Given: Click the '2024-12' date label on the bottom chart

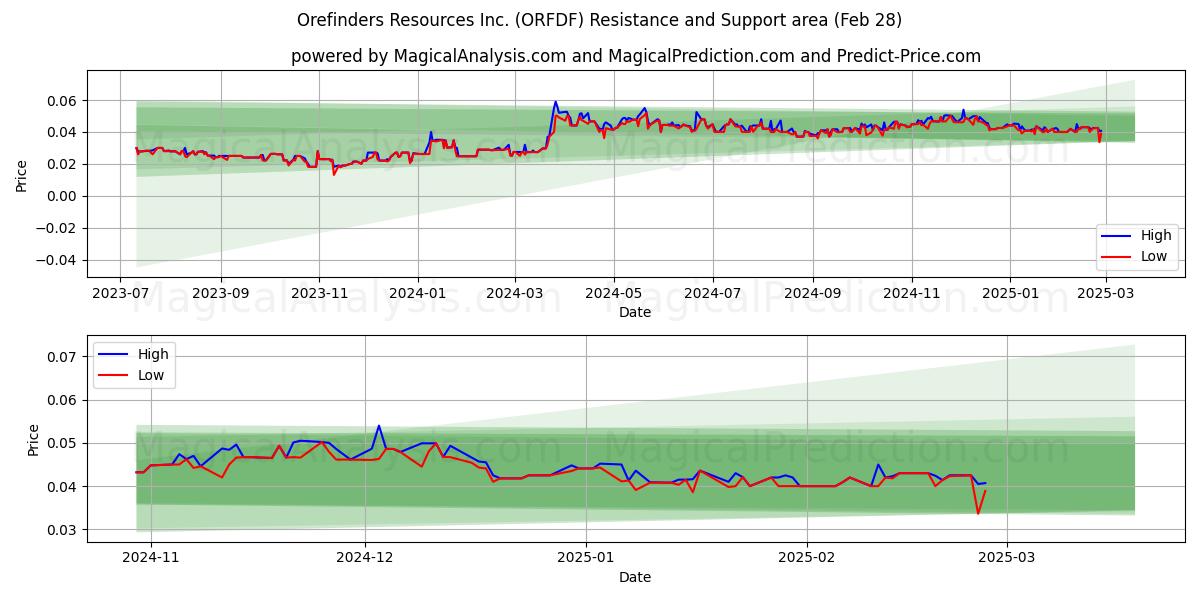Looking at the screenshot, I should pyautogui.click(x=365, y=559).
